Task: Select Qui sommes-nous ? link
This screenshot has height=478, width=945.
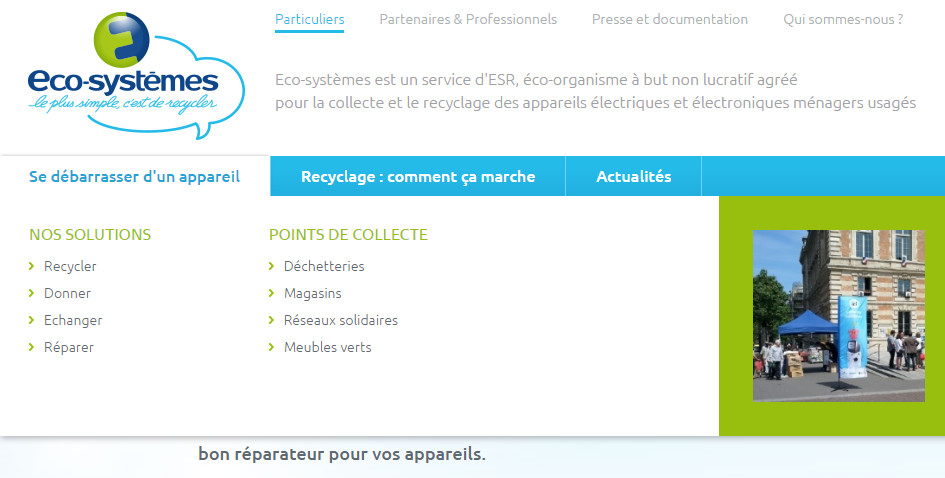Action: coord(843,19)
